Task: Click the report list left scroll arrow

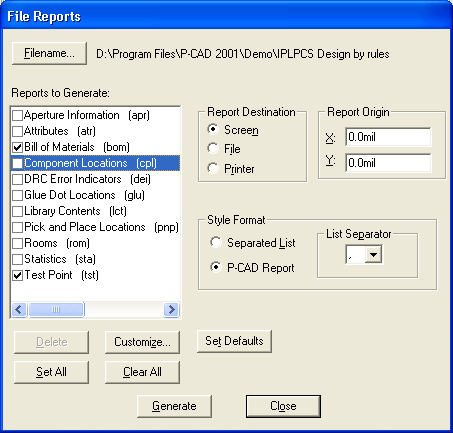Action: [19, 310]
